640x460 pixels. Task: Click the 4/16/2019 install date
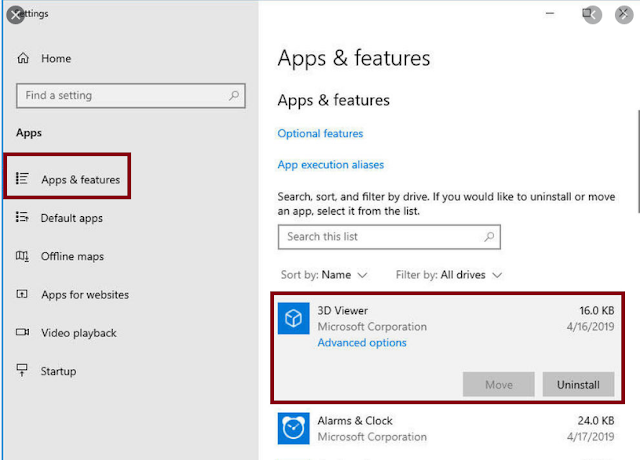tap(590, 327)
